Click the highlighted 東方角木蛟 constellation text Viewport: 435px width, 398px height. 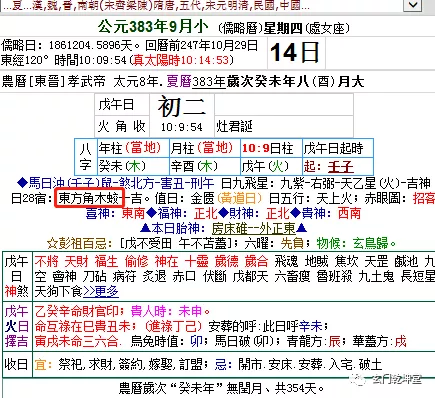click(x=89, y=198)
